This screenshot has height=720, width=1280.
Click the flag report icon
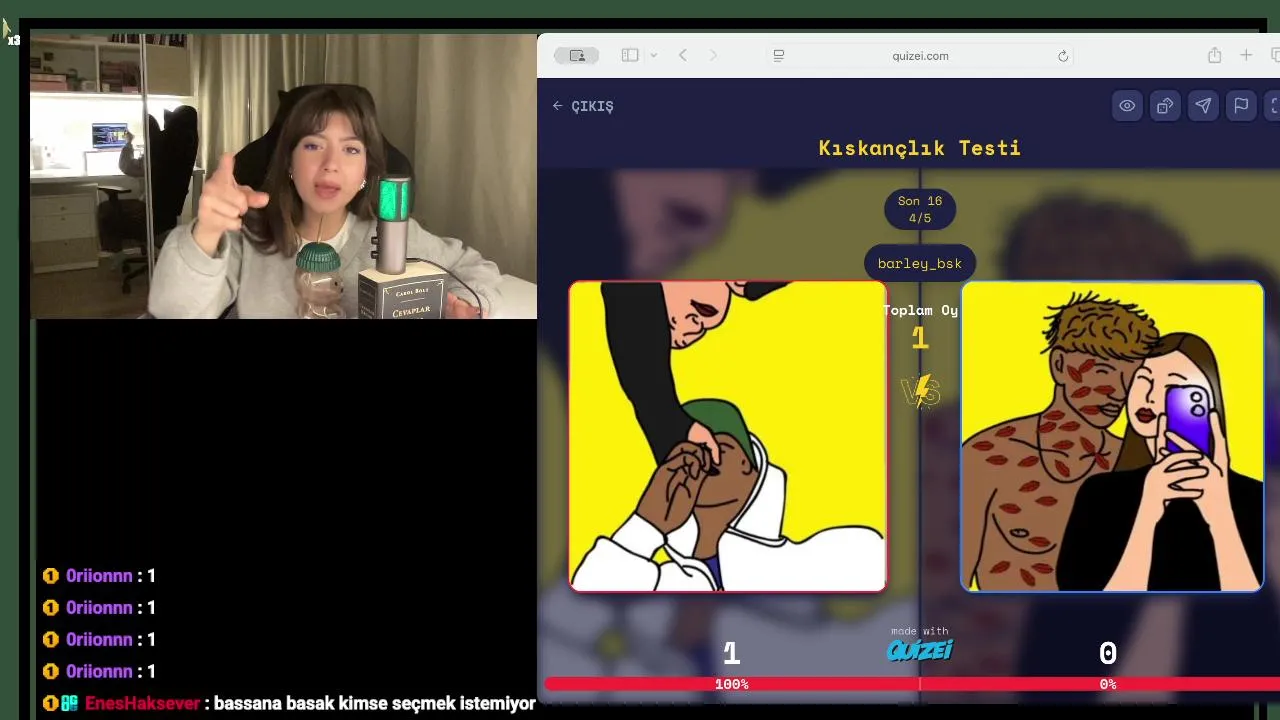[1241, 106]
